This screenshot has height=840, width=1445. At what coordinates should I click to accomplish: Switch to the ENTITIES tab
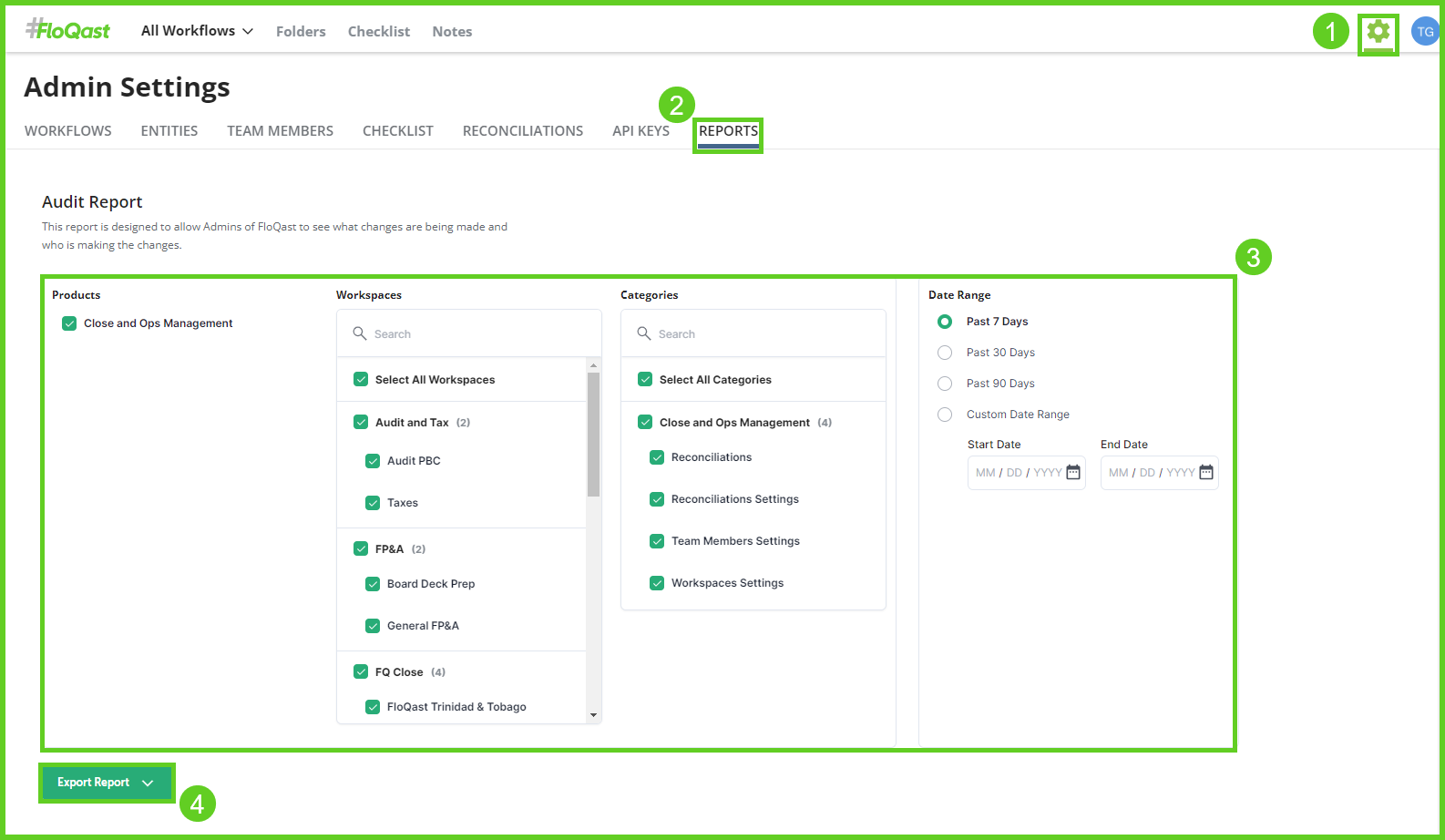point(169,131)
